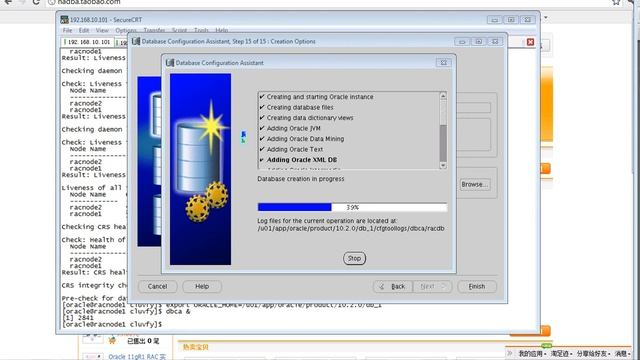Open SecureCRT Help menu
Image resolution: width=640 pixels, height=360 pixels.
222,30
